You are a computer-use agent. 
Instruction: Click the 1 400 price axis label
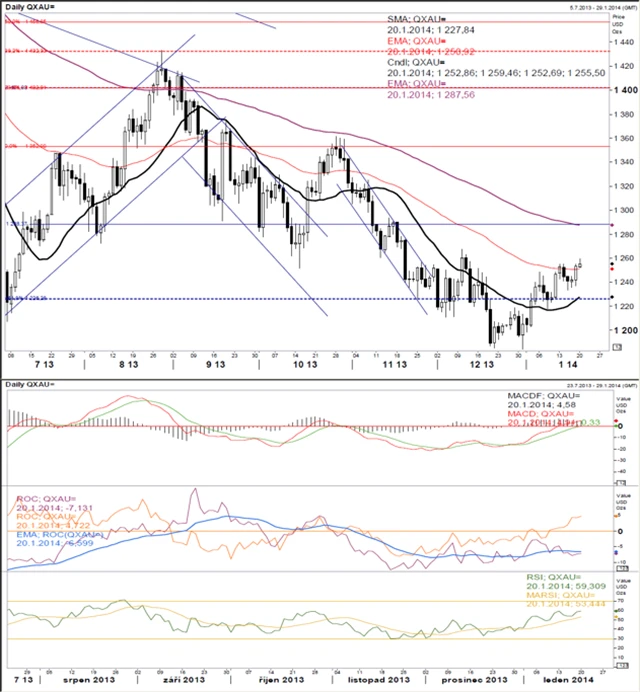pyautogui.click(x=626, y=90)
